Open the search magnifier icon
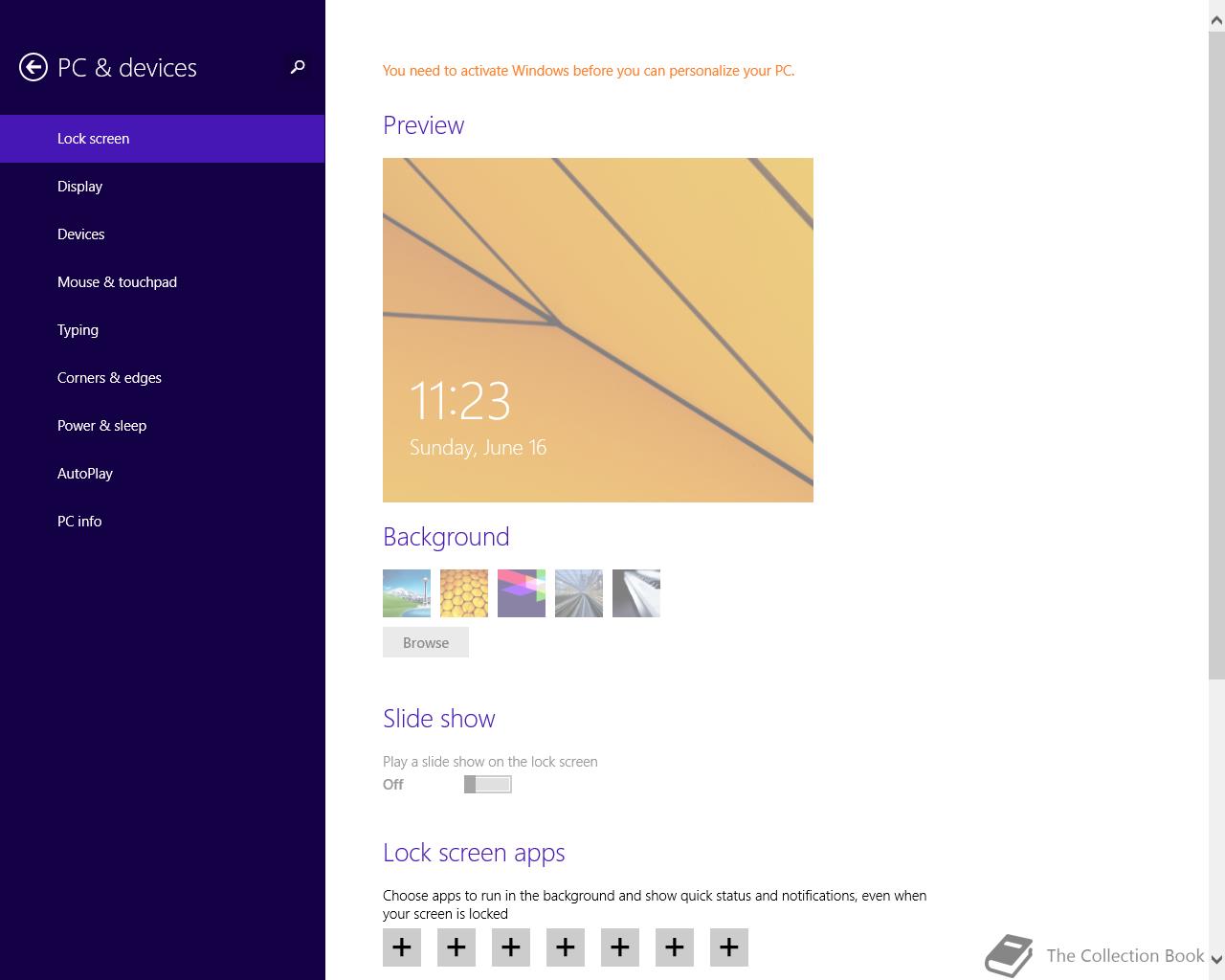Screen dimensions: 1225x980 point(298,67)
